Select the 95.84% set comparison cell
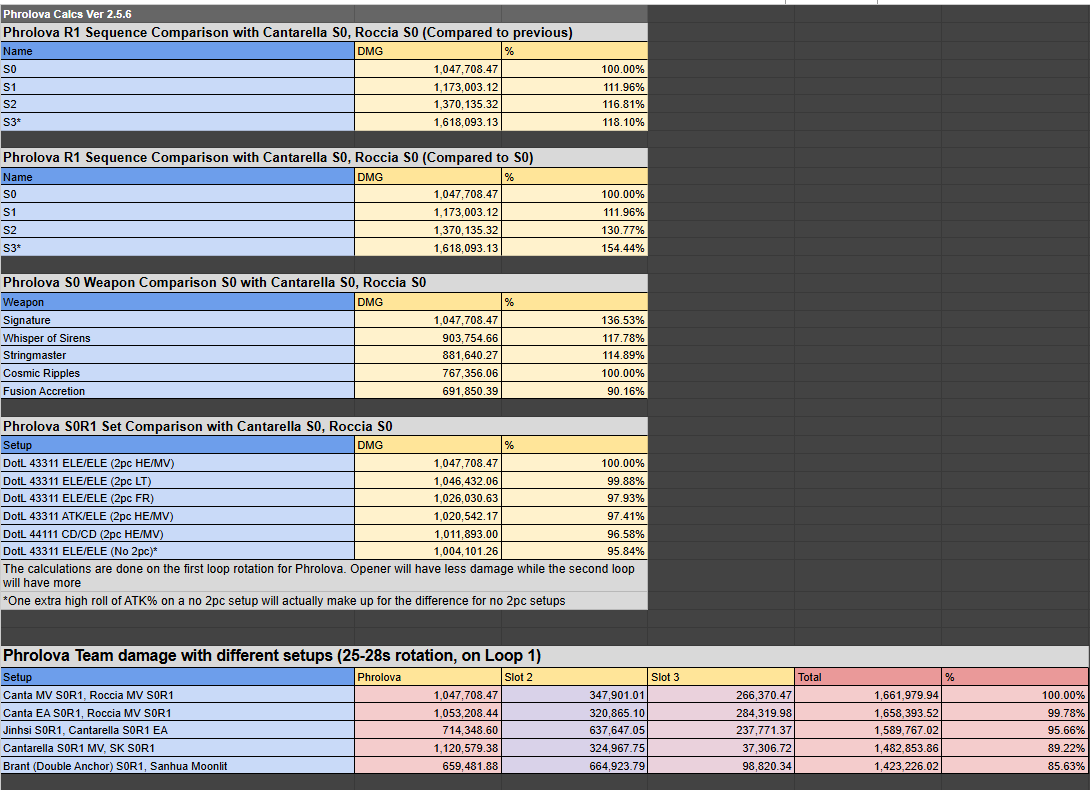The height and width of the screenshot is (790, 1090). 575,551
